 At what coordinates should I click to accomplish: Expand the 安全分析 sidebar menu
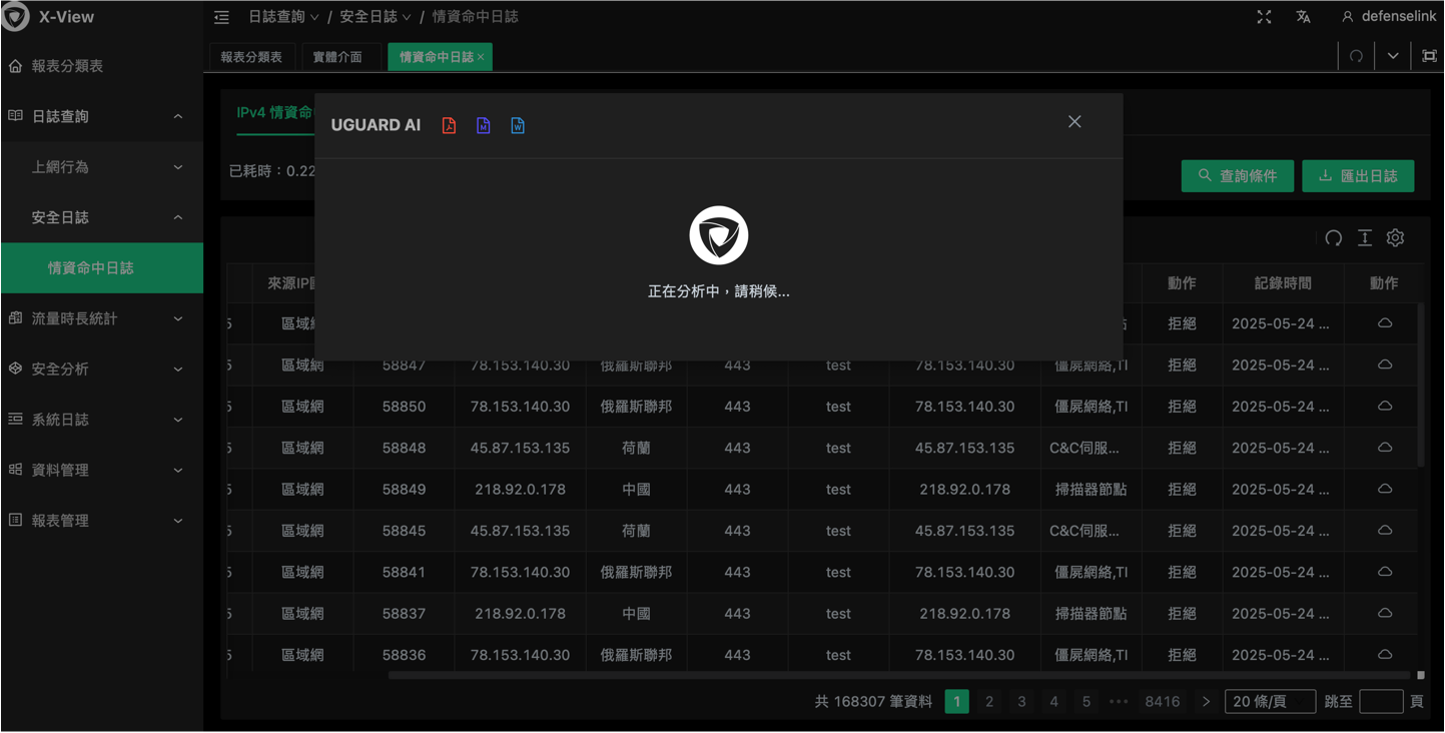point(101,369)
